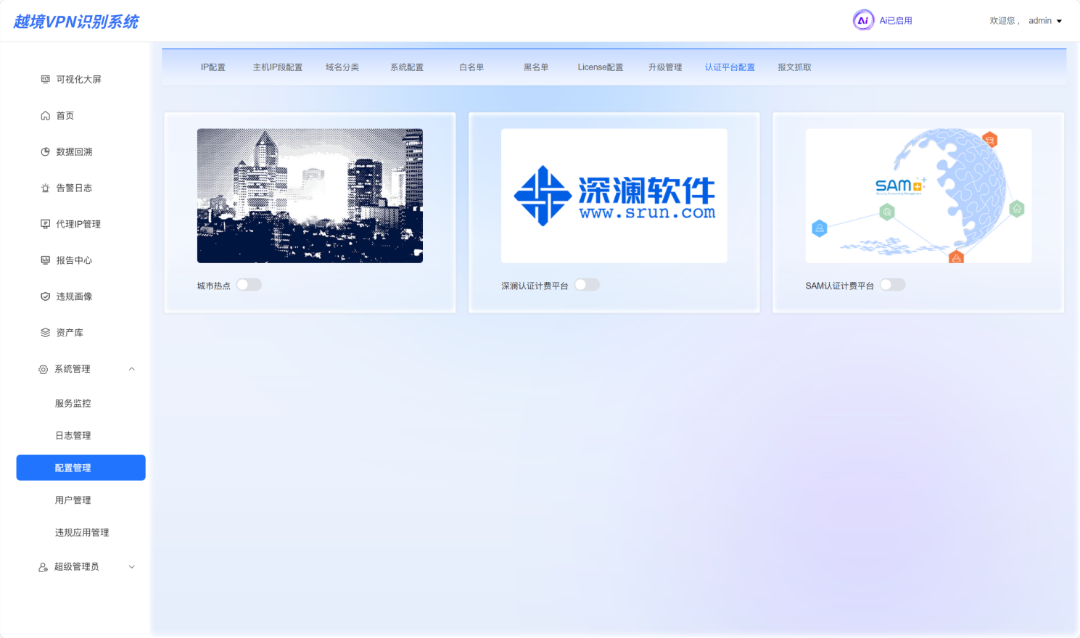The image size is (1080, 638).
Task: Open 违规应用管理 in the sidebar
Action: pos(81,533)
